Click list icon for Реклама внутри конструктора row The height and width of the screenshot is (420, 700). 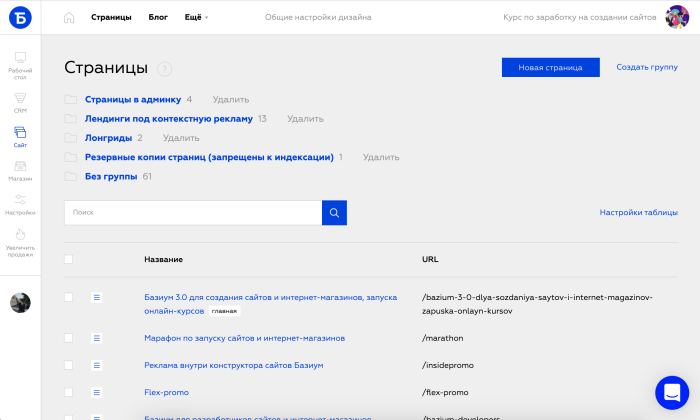tap(96, 365)
